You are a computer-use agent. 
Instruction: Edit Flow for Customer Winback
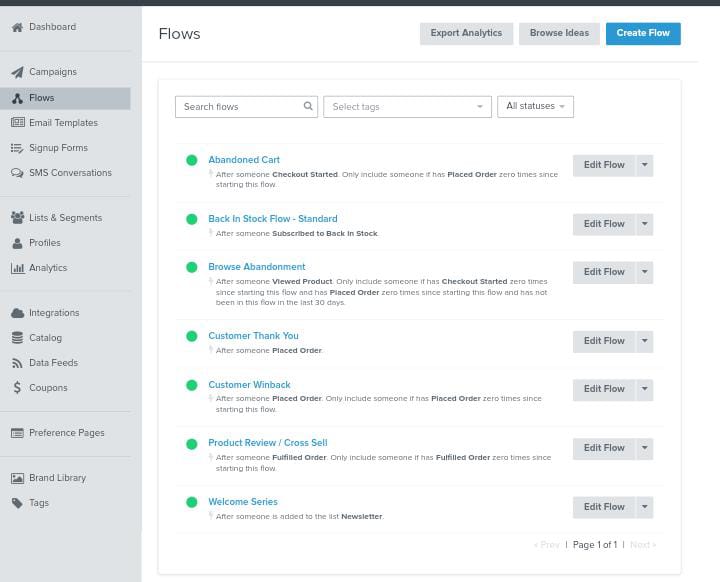tap(604, 390)
